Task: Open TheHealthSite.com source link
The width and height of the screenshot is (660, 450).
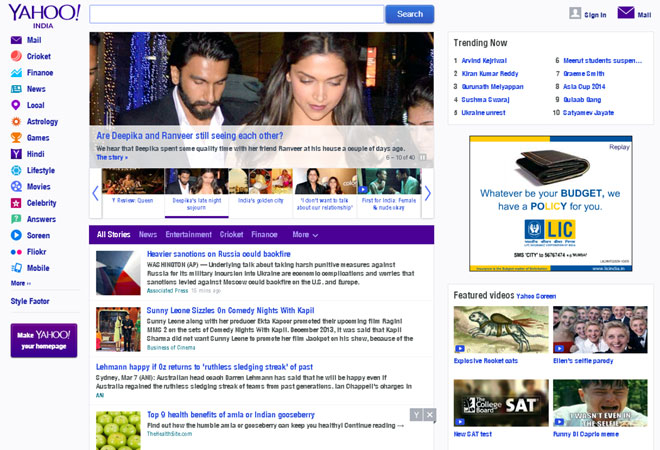Action: tap(169, 434)
